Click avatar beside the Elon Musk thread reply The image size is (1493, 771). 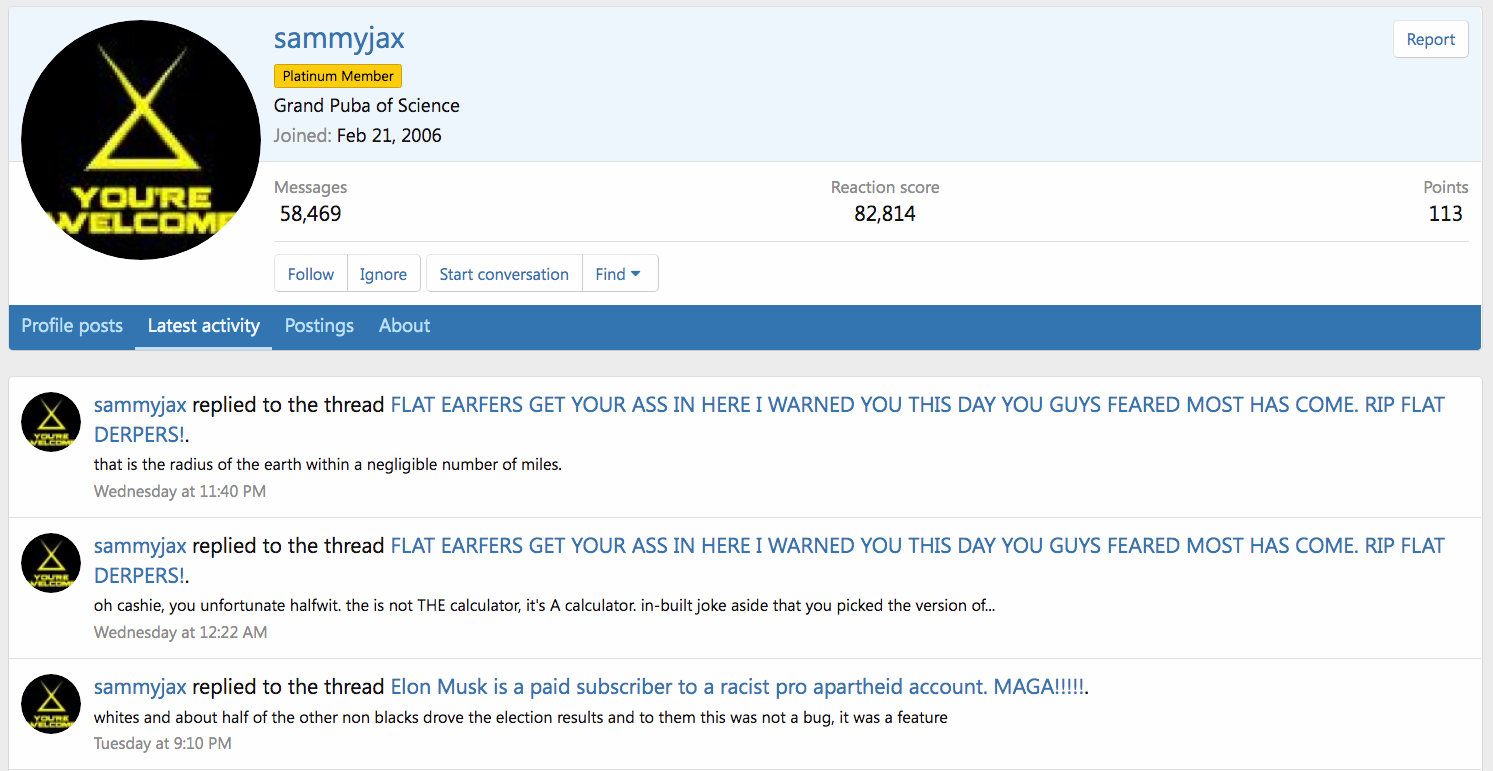pyautogui.click(x=51, y=704)
